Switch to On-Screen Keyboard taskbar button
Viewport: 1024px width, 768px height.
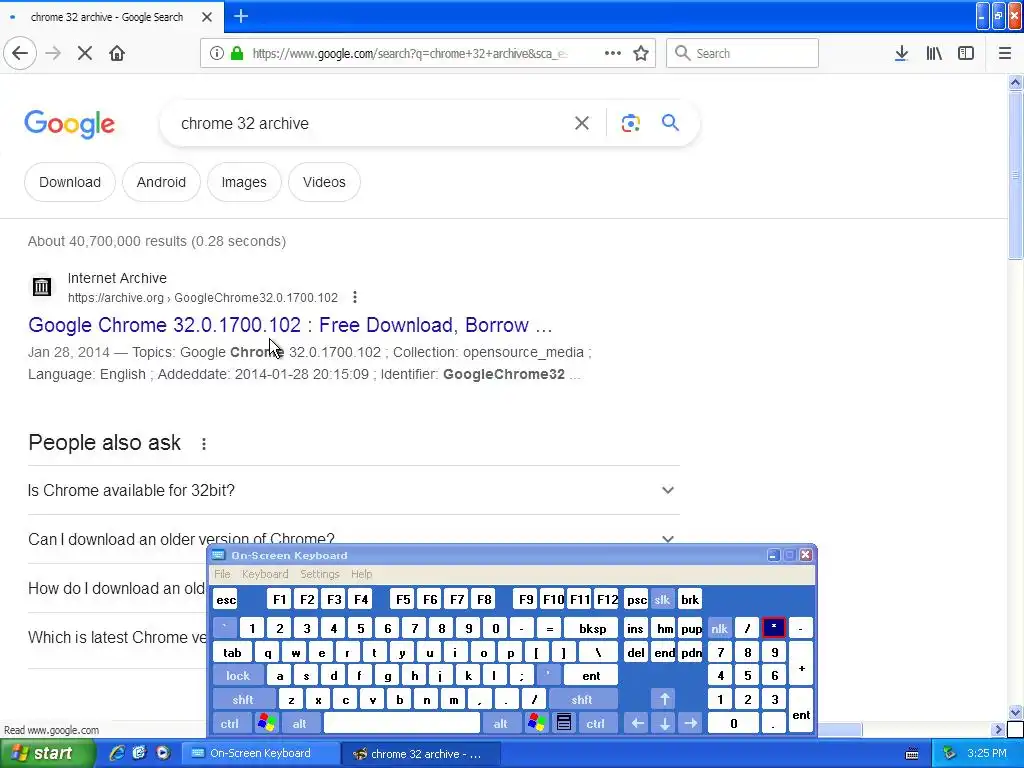click(x=260, y=754)
